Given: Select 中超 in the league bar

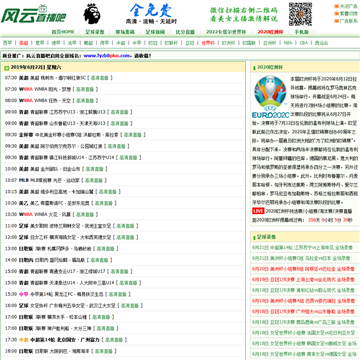Looking at the screenshot, I should pos(120,43).
